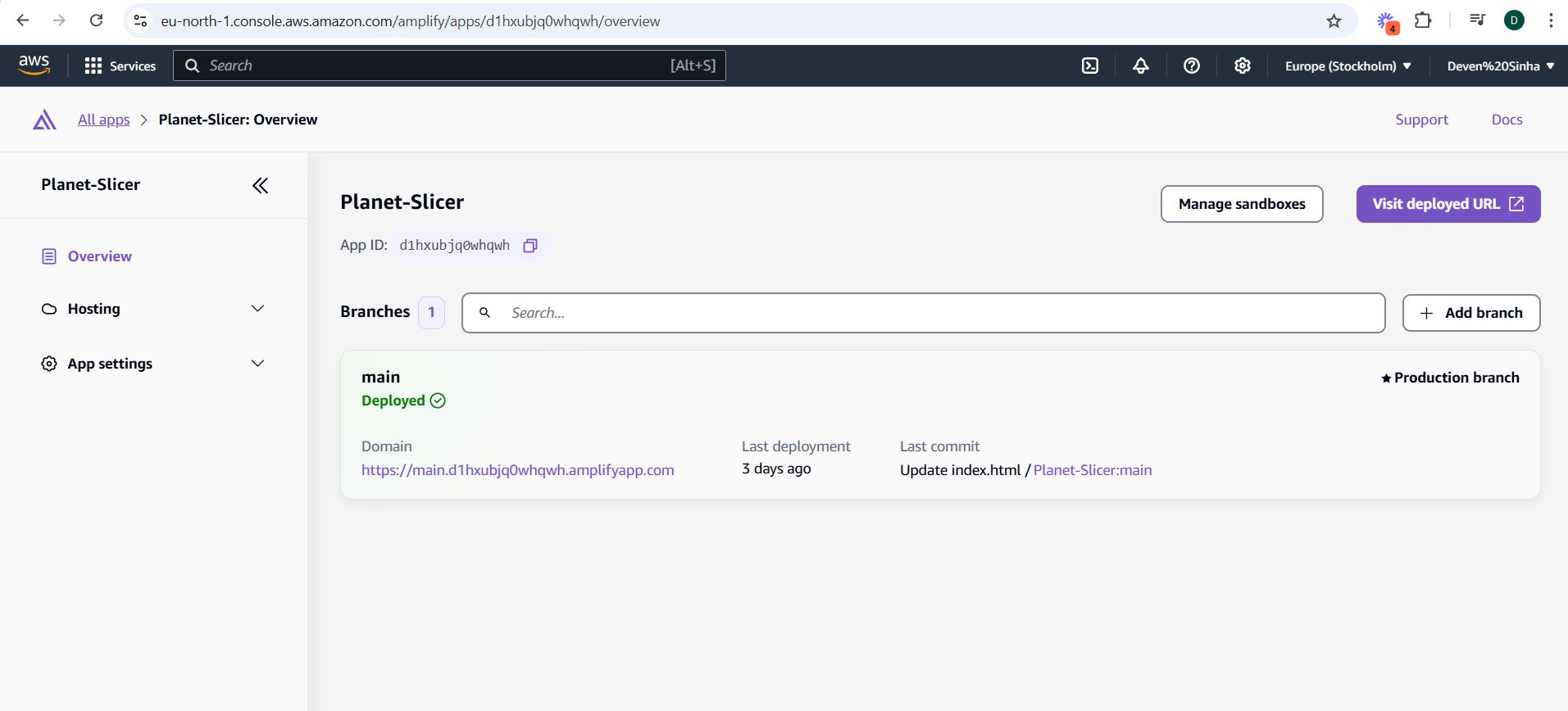Image resolution: width=1568 pixels, height=711 pixels.
Task: Open the media control icon
Action: [x=1477, y=20]
